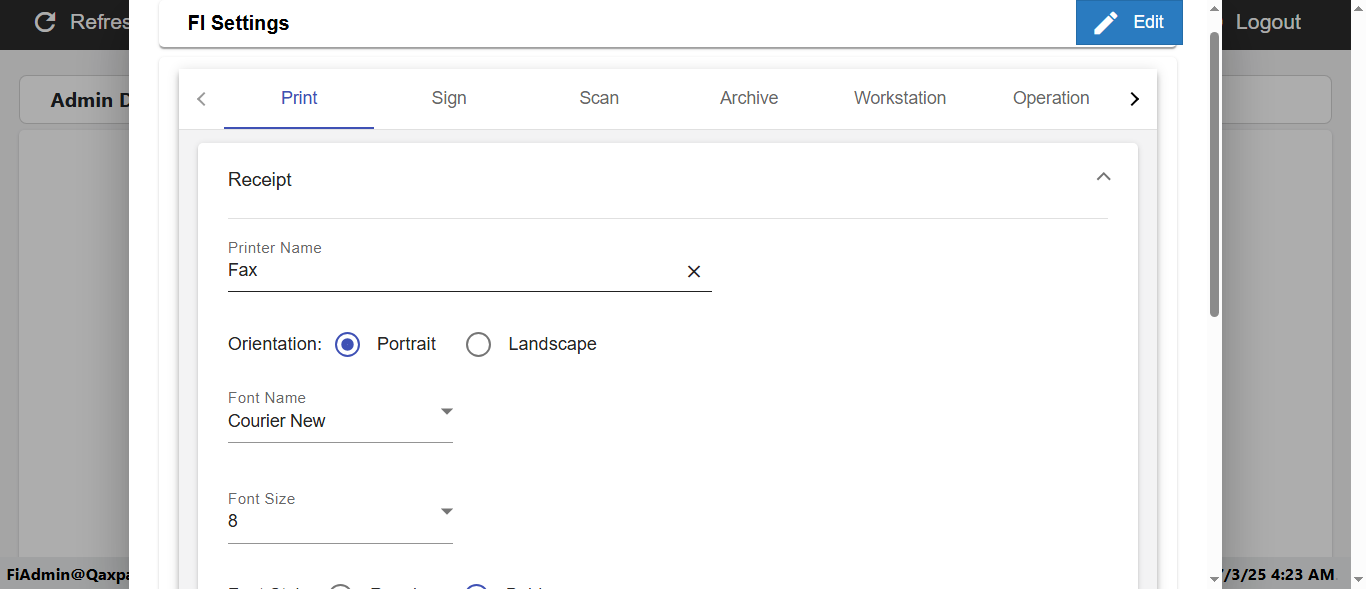This screenshot has height=589, width=1366.
Task: Click into the Printer Name text field
Action: 450,270
